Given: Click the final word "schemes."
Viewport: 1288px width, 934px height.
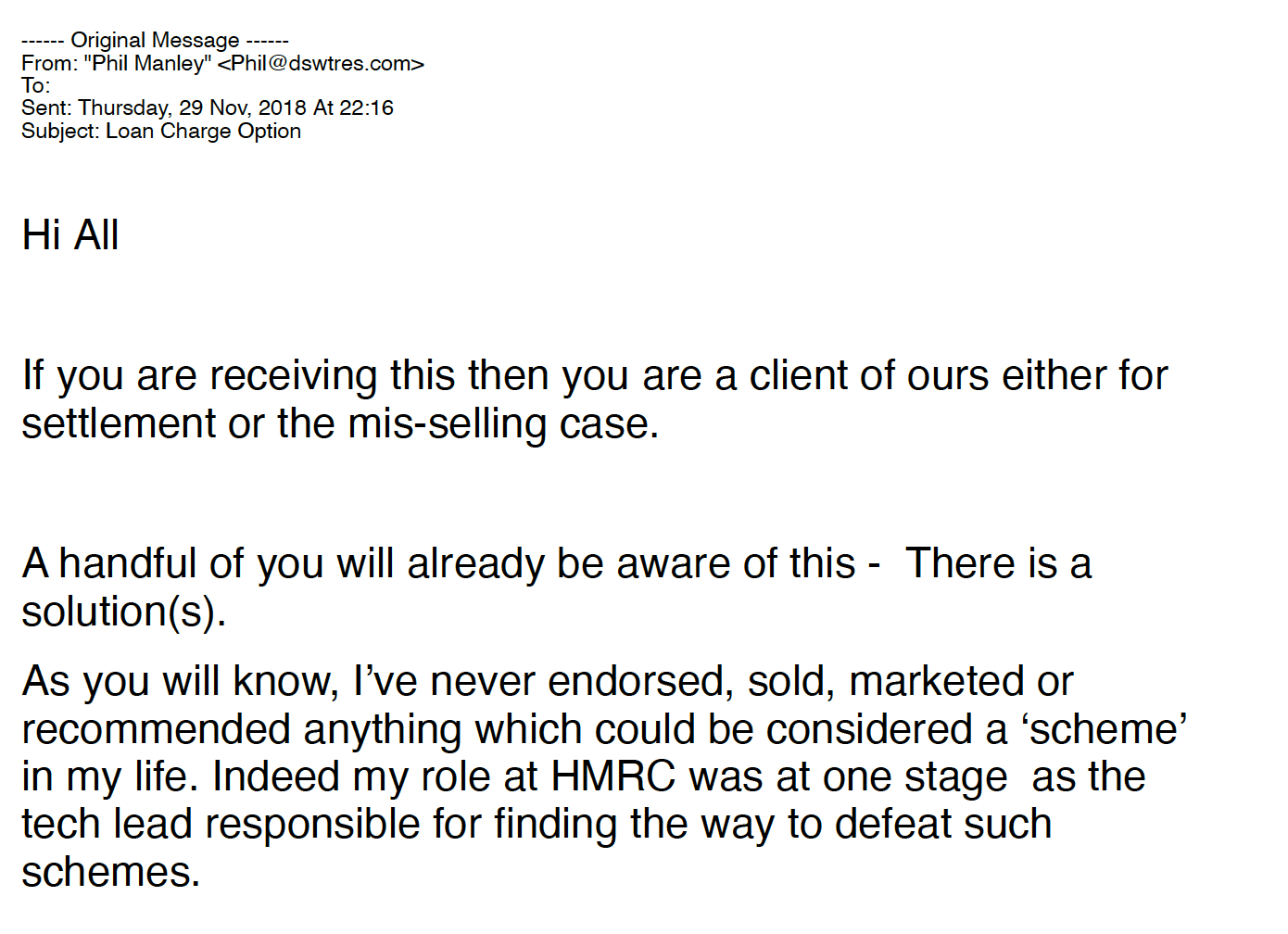Looking at the screenshot, I should point(110,873).
